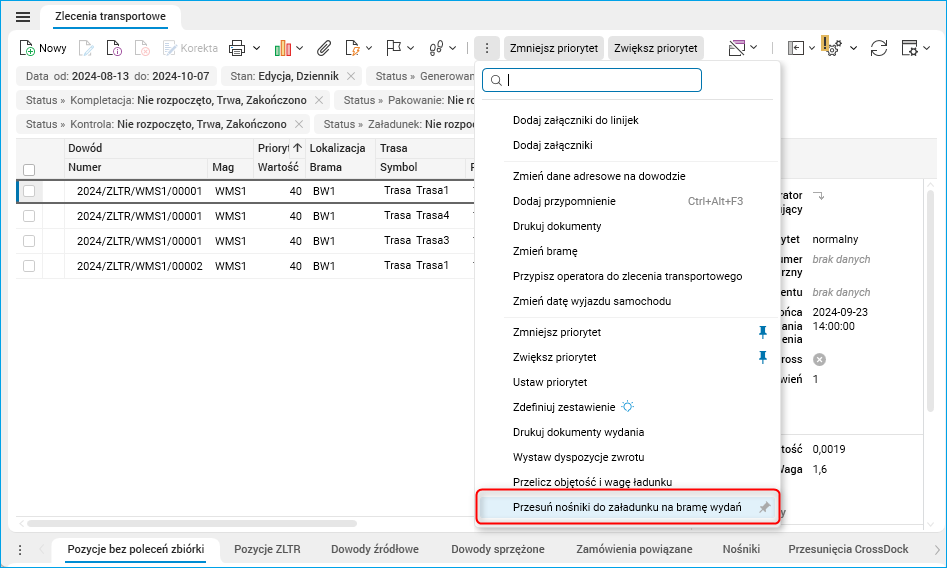The height and width of the screenshot is (568, 947).
Task: Click the Zmniejsz priorytet toolbar button
Action: click(x=554, y=48)
